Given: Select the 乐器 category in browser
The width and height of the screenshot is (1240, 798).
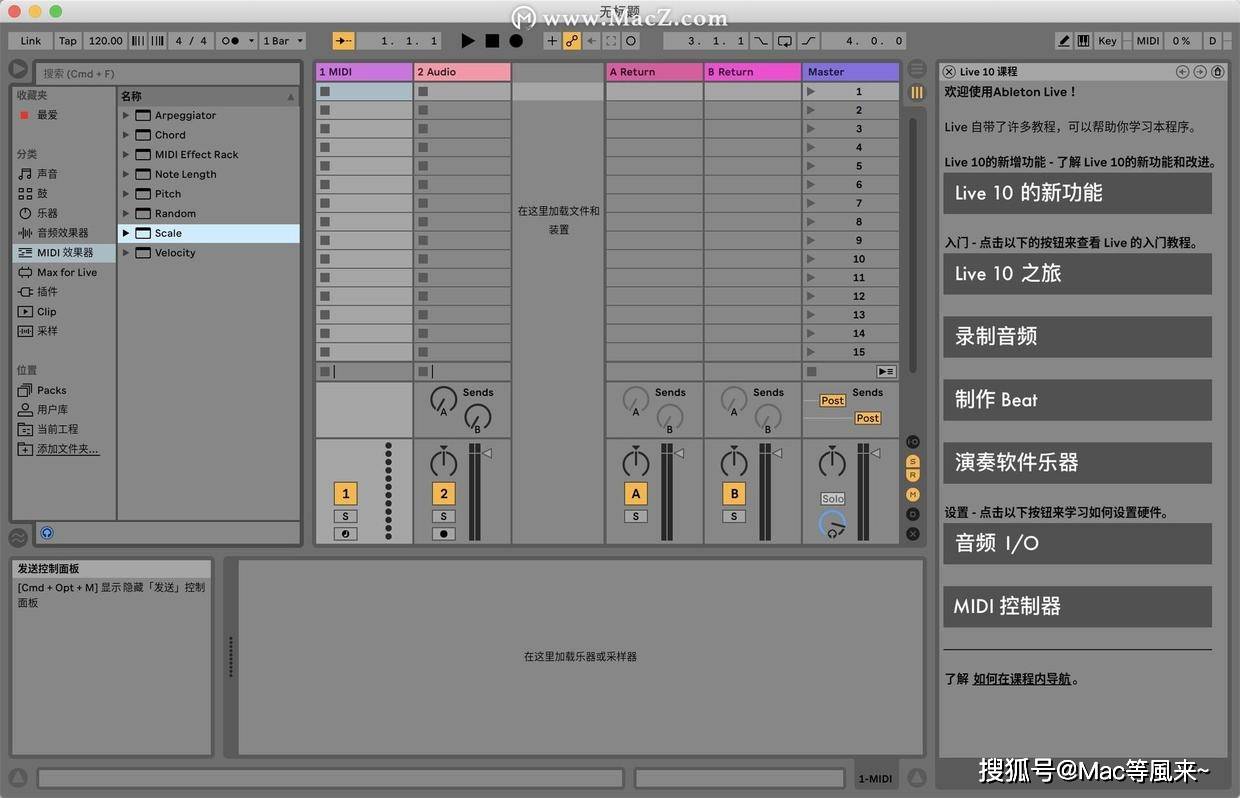Looking at the screenshot, I should click(x=47, y=213).
